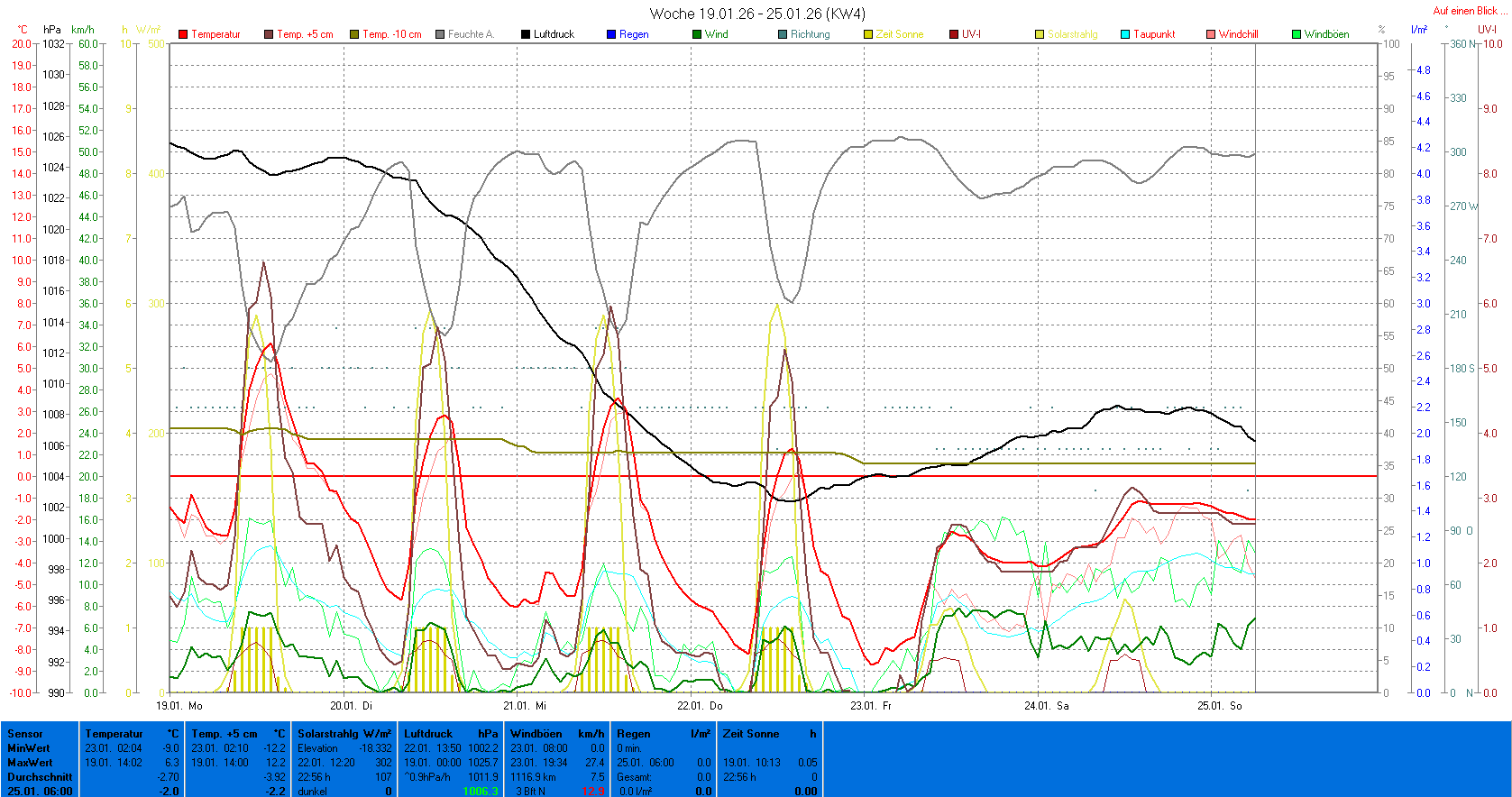Click the green Wind legend icon
This screenshot has width=1512, height=797.
tap(697, 34)
